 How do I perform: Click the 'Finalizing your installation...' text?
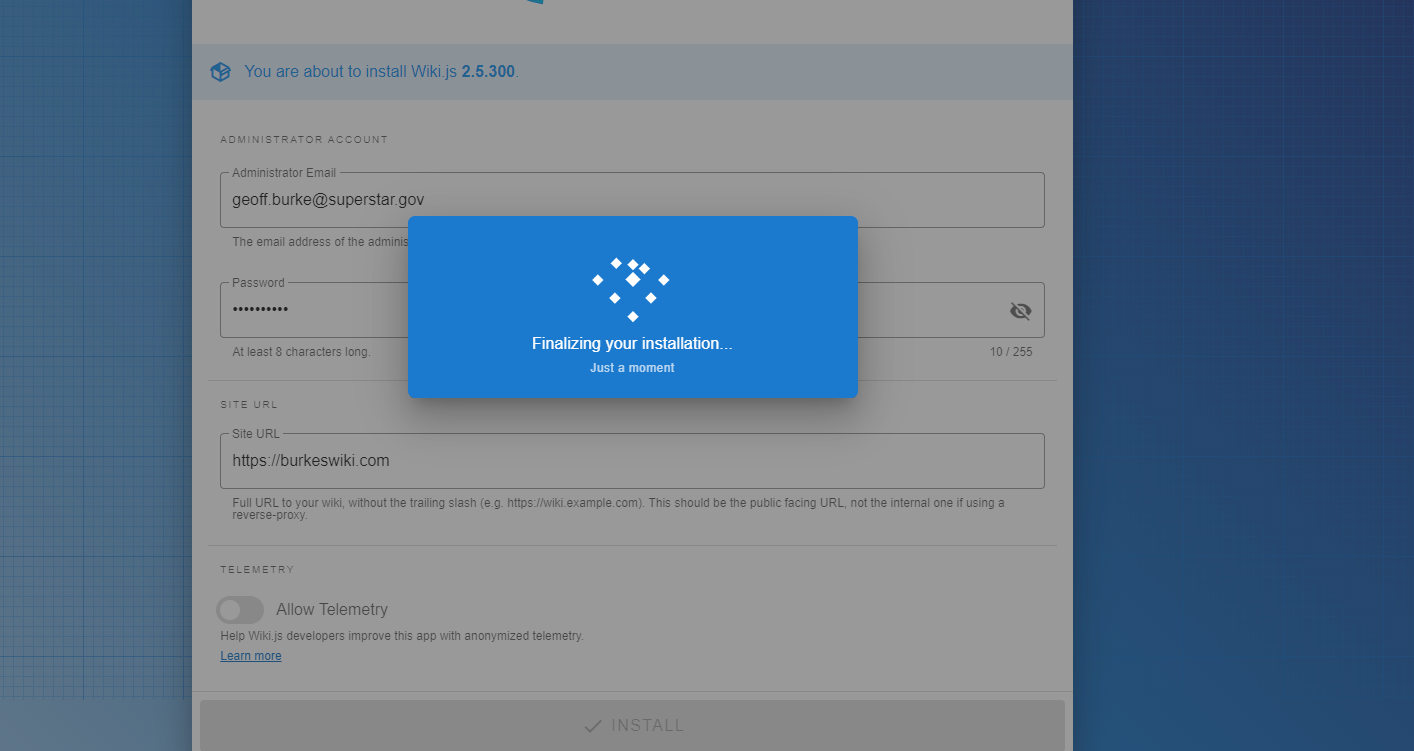point(632,344)
